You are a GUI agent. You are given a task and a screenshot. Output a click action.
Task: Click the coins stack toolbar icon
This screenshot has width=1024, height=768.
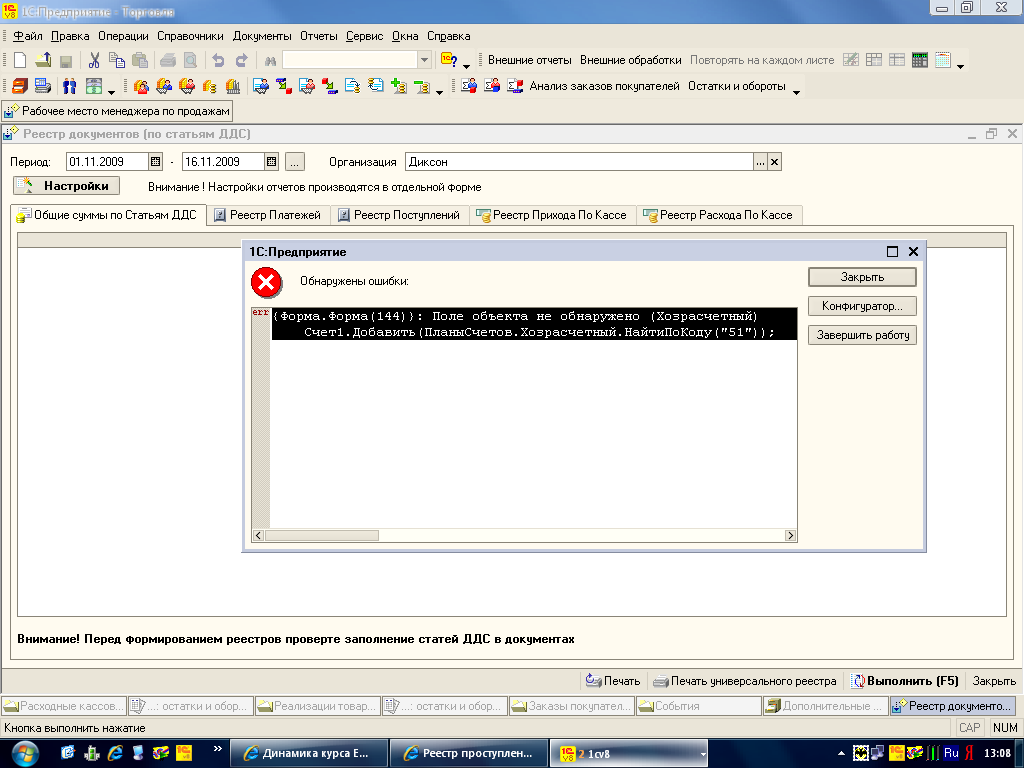[x=210, y=86]
